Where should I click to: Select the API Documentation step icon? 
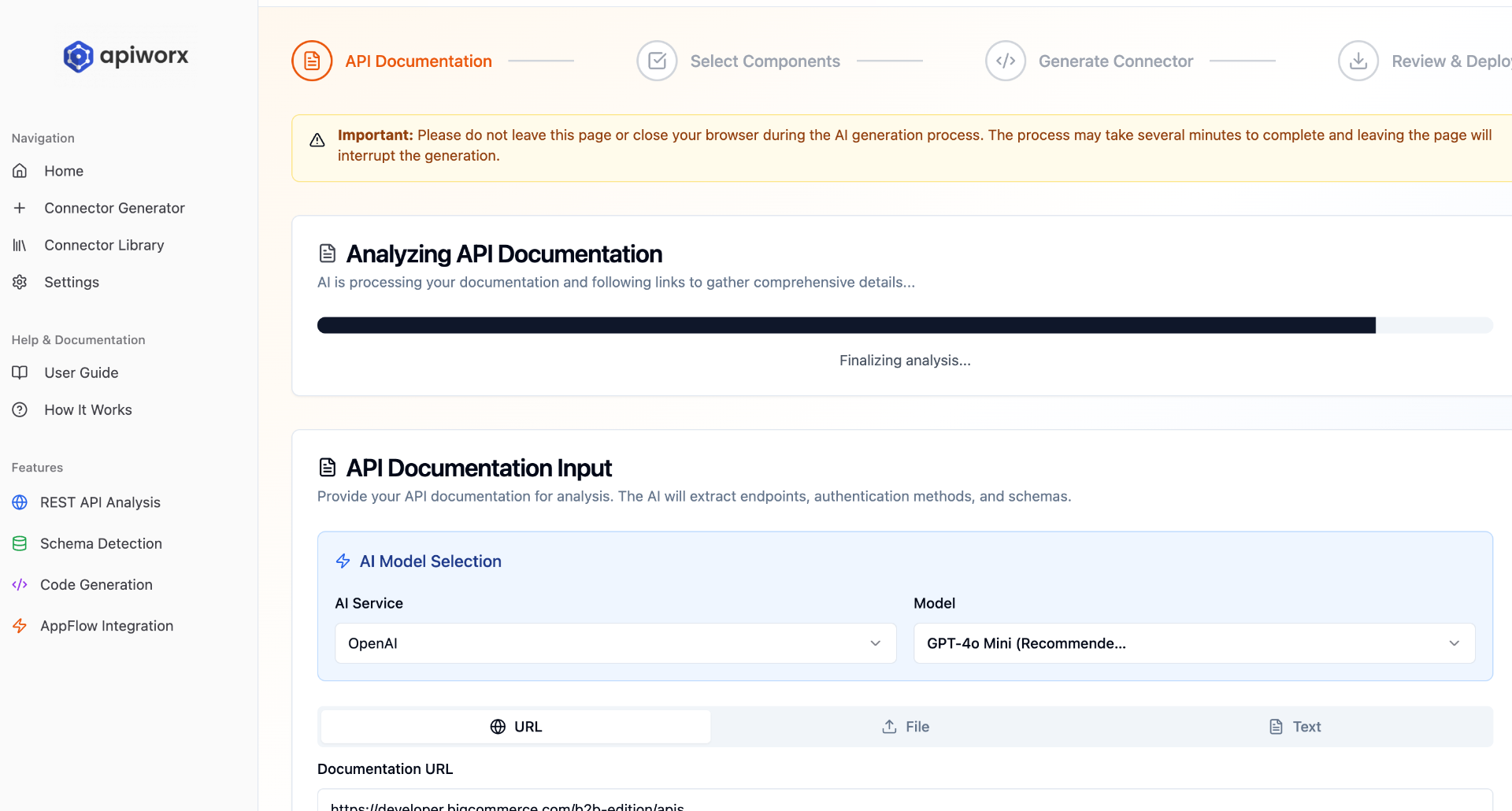pyautogui.click(x=312, y=61)
